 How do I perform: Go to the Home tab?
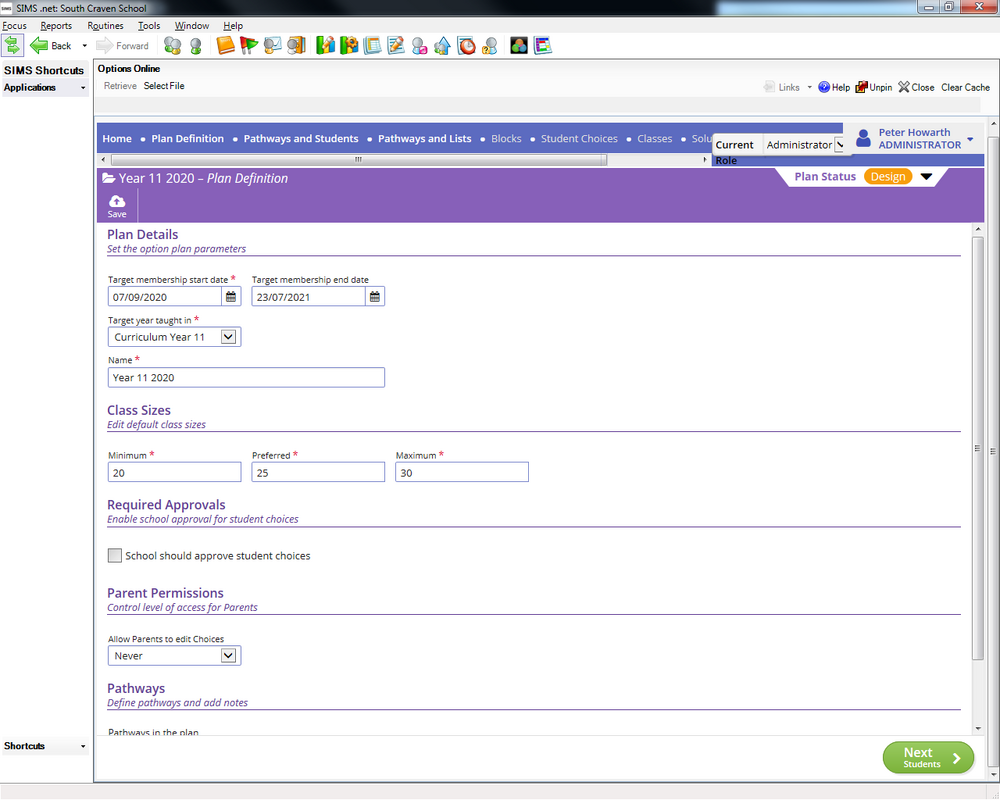pyautogui.click(x=117, y=138)
